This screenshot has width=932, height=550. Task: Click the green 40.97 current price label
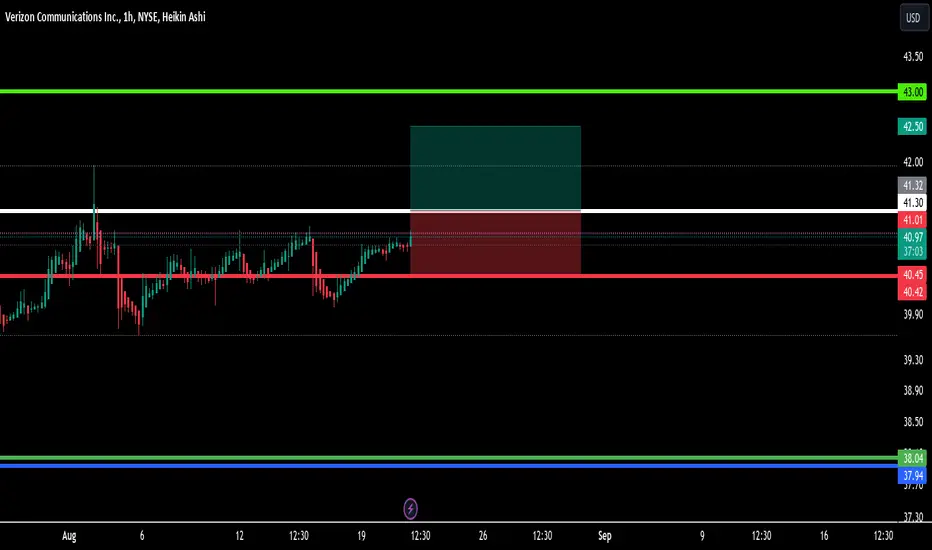[912, 237]
